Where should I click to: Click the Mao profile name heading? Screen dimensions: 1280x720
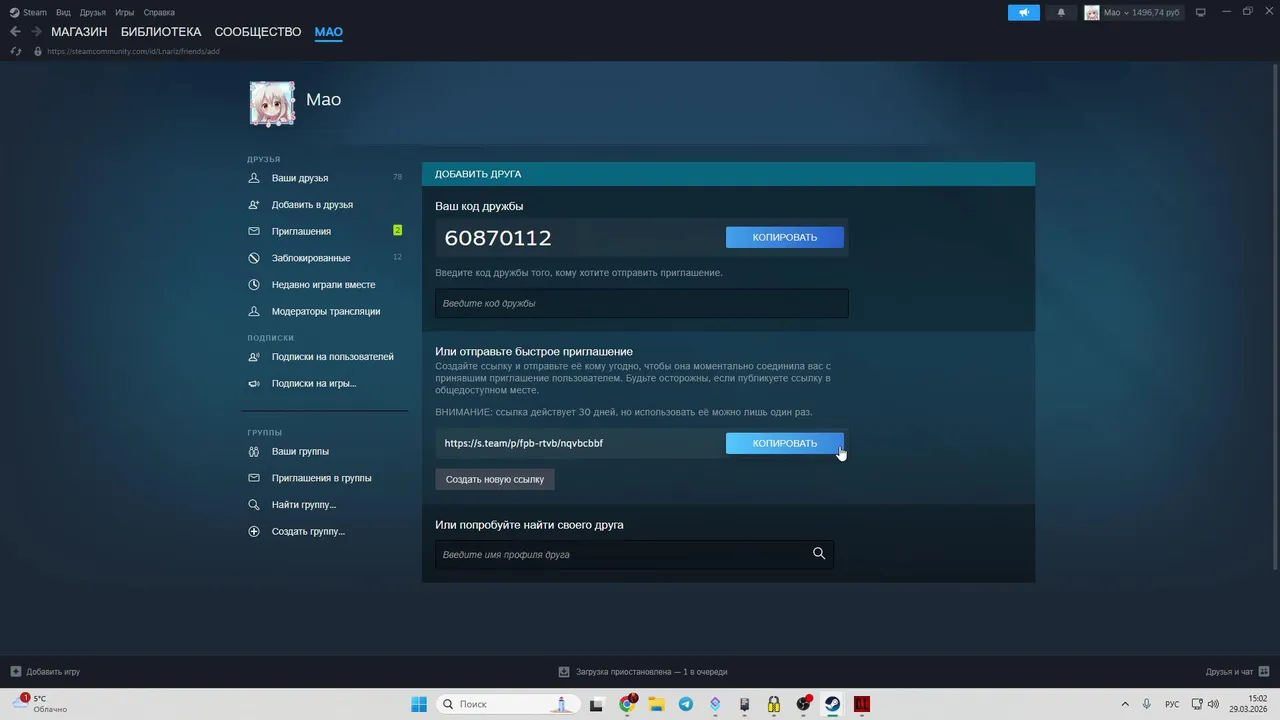tap(323, 100)
